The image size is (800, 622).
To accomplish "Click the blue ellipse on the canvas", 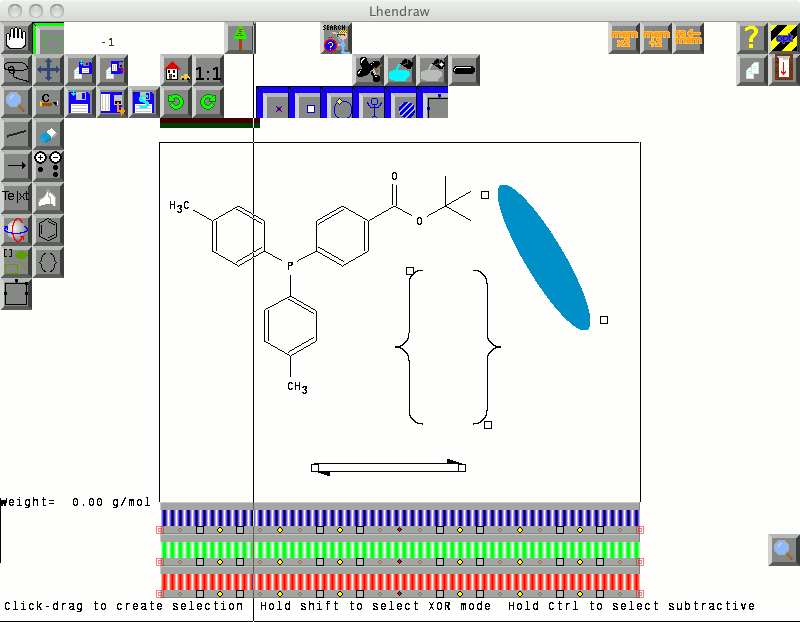I will point(543,255).
